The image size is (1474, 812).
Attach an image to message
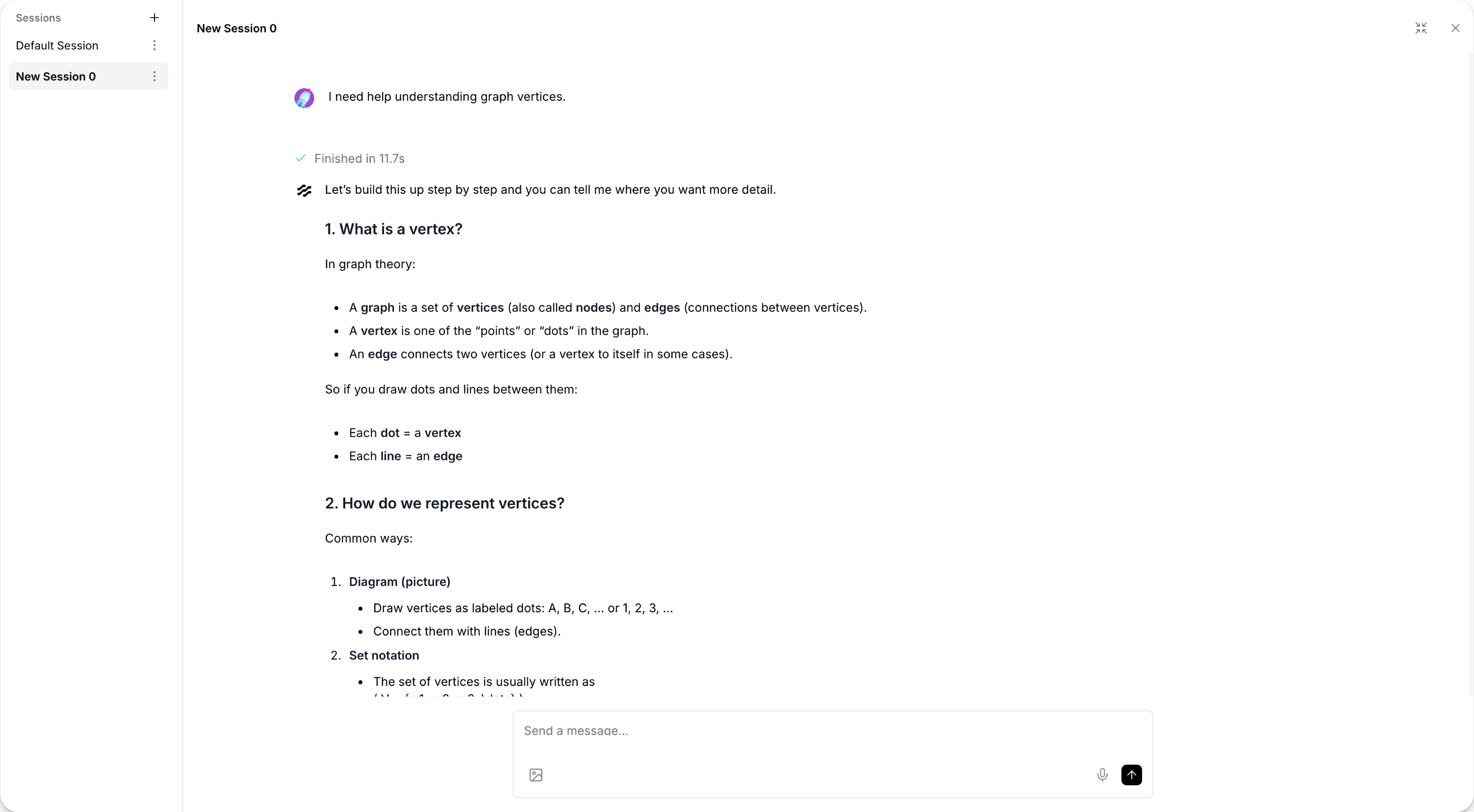click(x=535, y=775)
